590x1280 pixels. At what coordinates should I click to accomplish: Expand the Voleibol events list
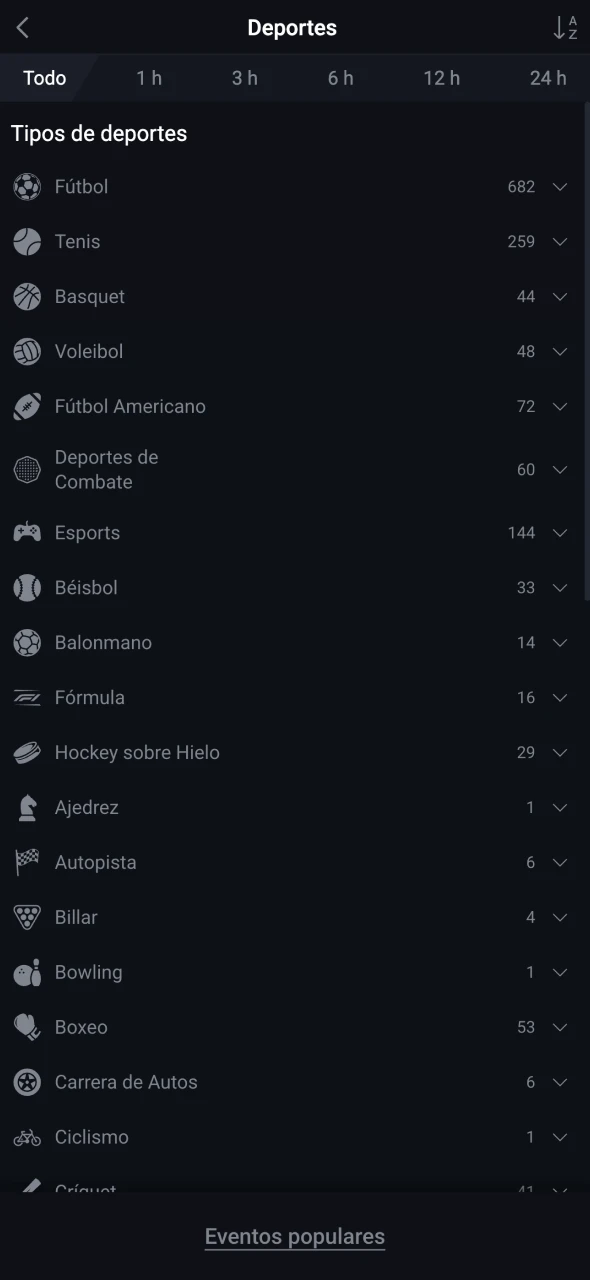click(560, 352)
